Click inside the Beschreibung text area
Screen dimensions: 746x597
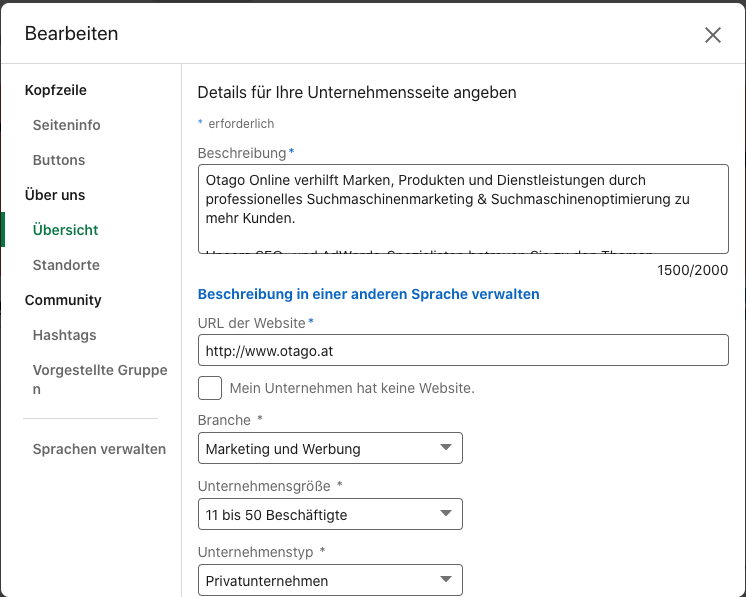[x=463, y=209]
